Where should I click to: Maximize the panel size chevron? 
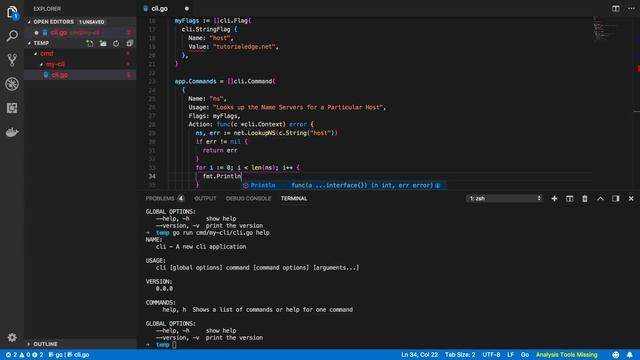click(600, 198)
